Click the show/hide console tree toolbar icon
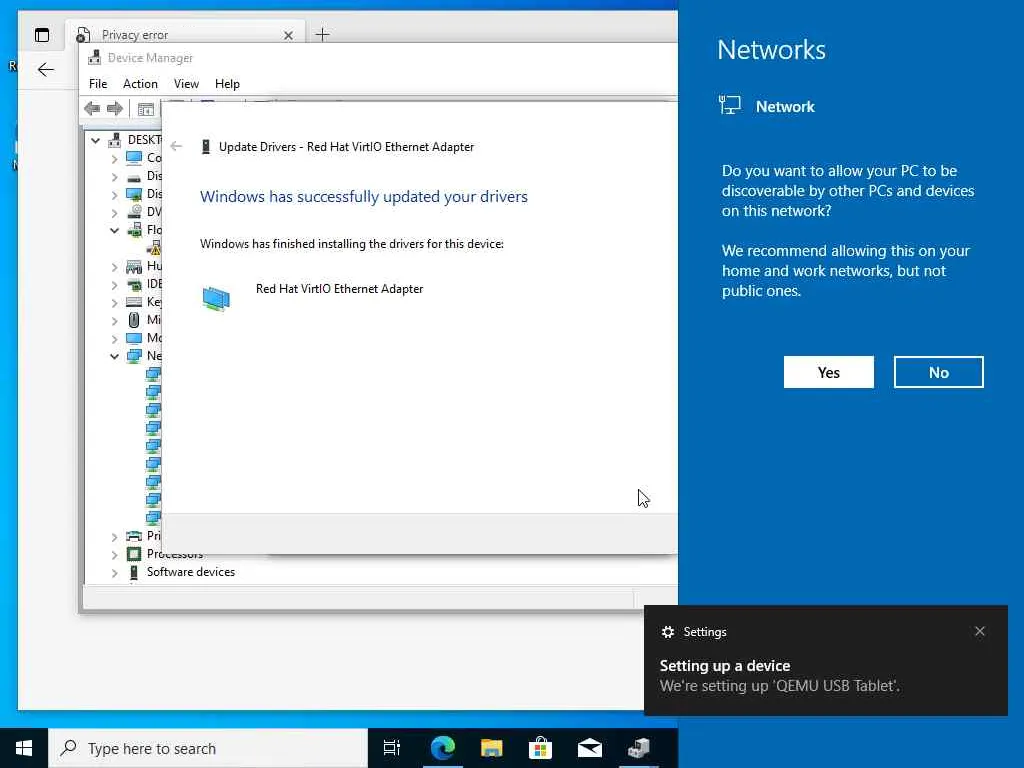 pos(146,109)
